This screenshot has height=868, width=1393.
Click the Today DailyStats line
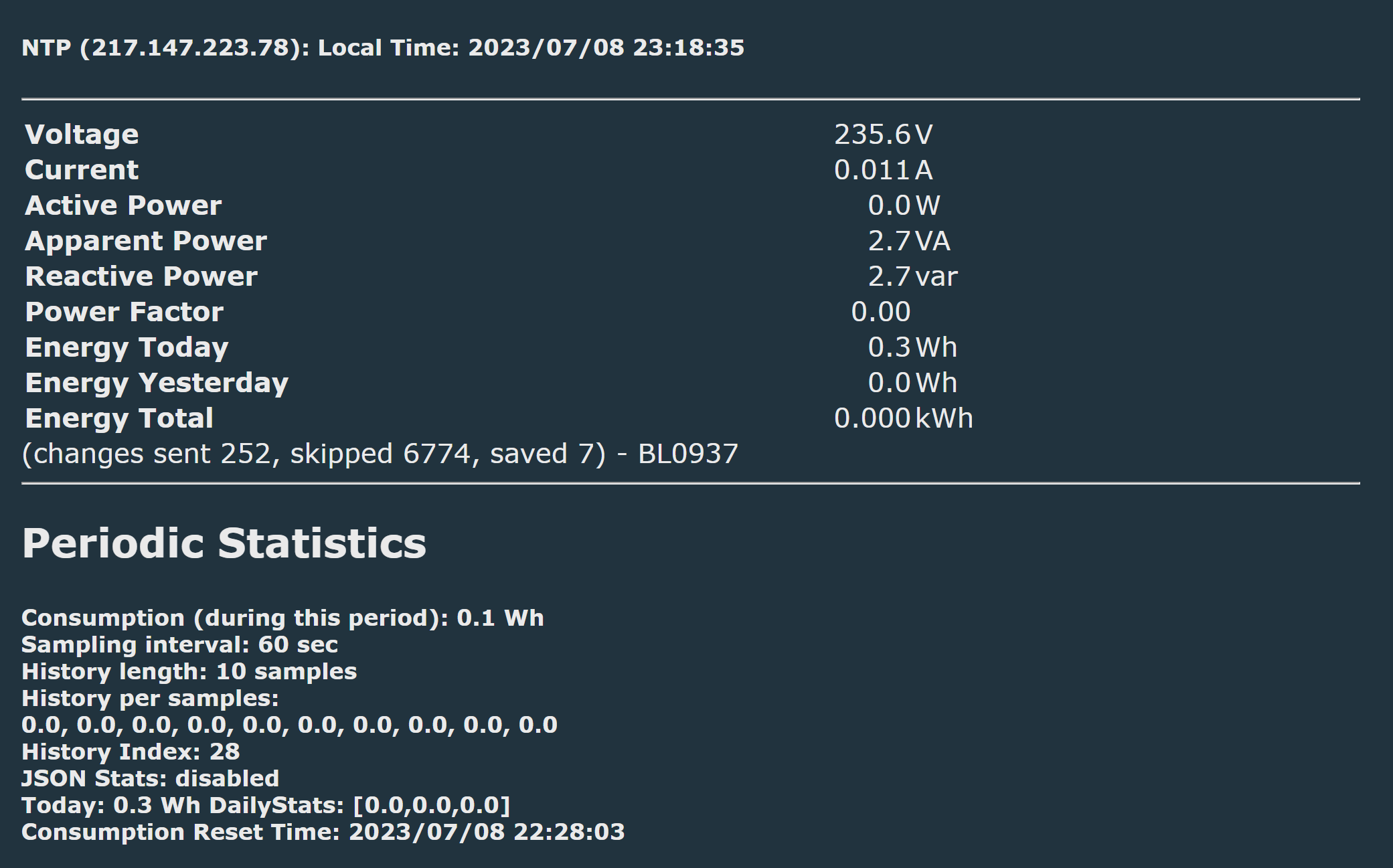click(266, 805)
